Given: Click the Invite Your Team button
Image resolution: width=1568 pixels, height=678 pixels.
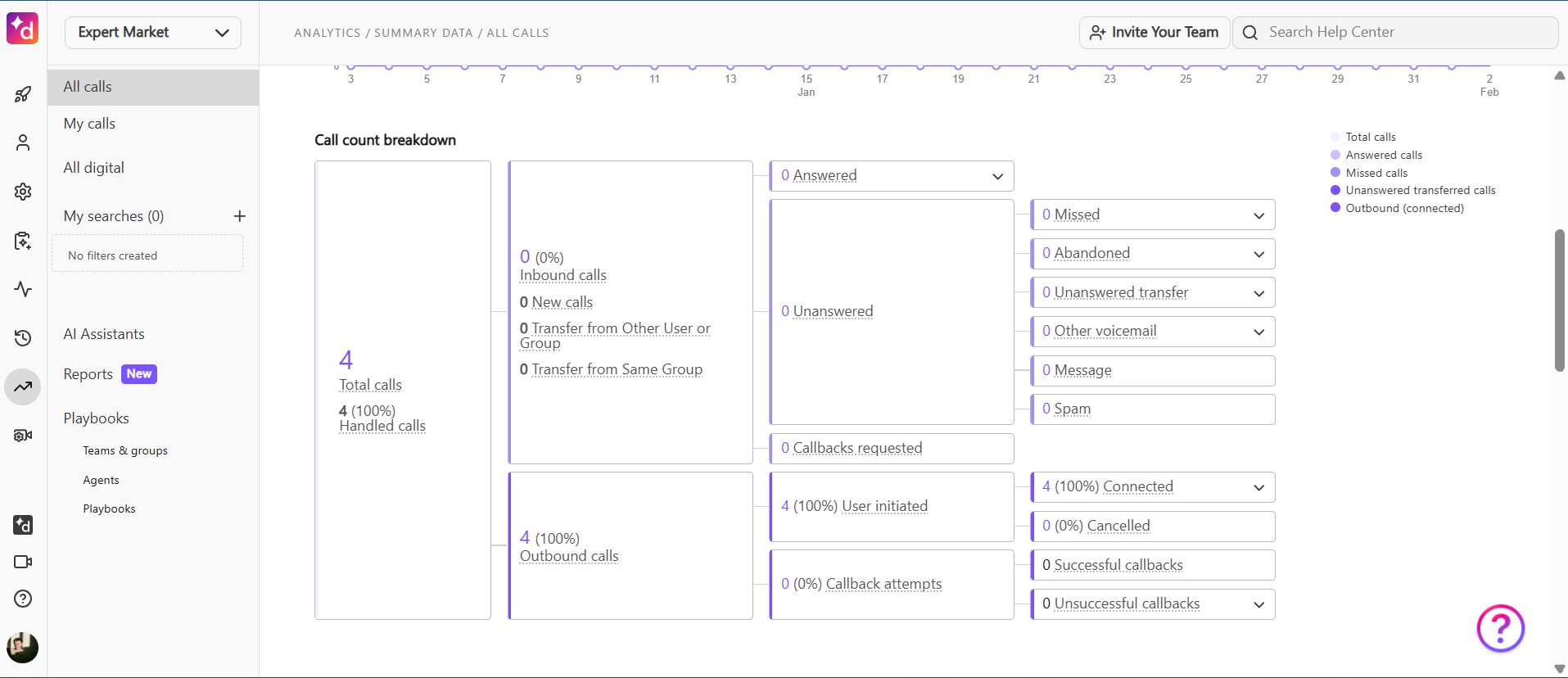Looking at the screenshot, I should [1155, 33].
